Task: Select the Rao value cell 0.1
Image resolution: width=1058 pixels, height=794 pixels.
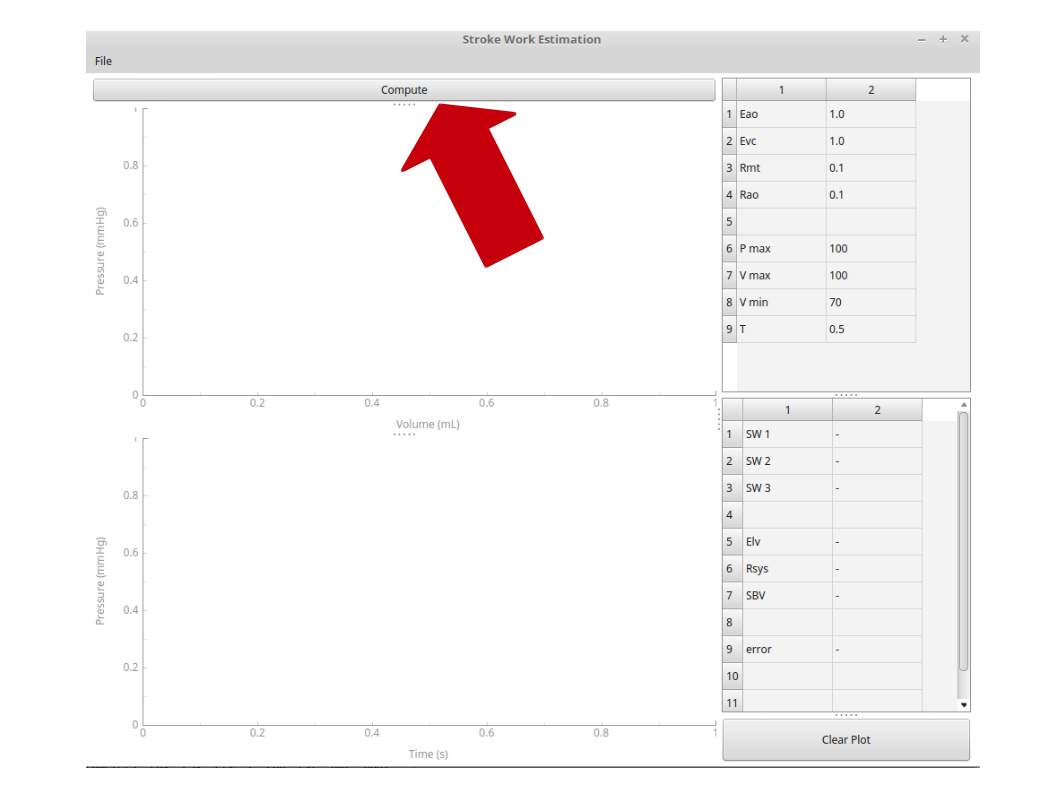Action: (x=870, y=195)
